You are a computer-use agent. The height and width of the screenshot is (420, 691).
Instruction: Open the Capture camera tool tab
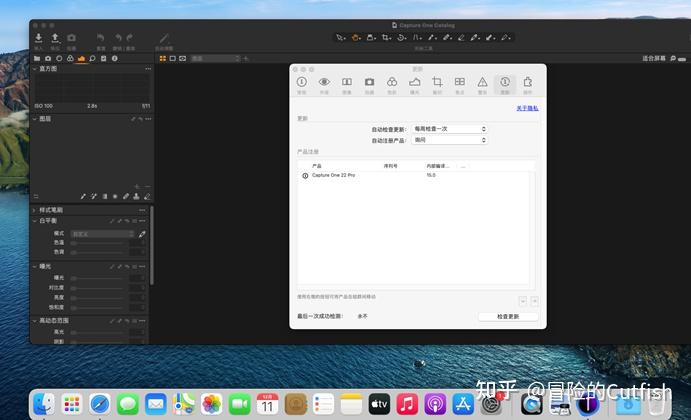point(48,58)
